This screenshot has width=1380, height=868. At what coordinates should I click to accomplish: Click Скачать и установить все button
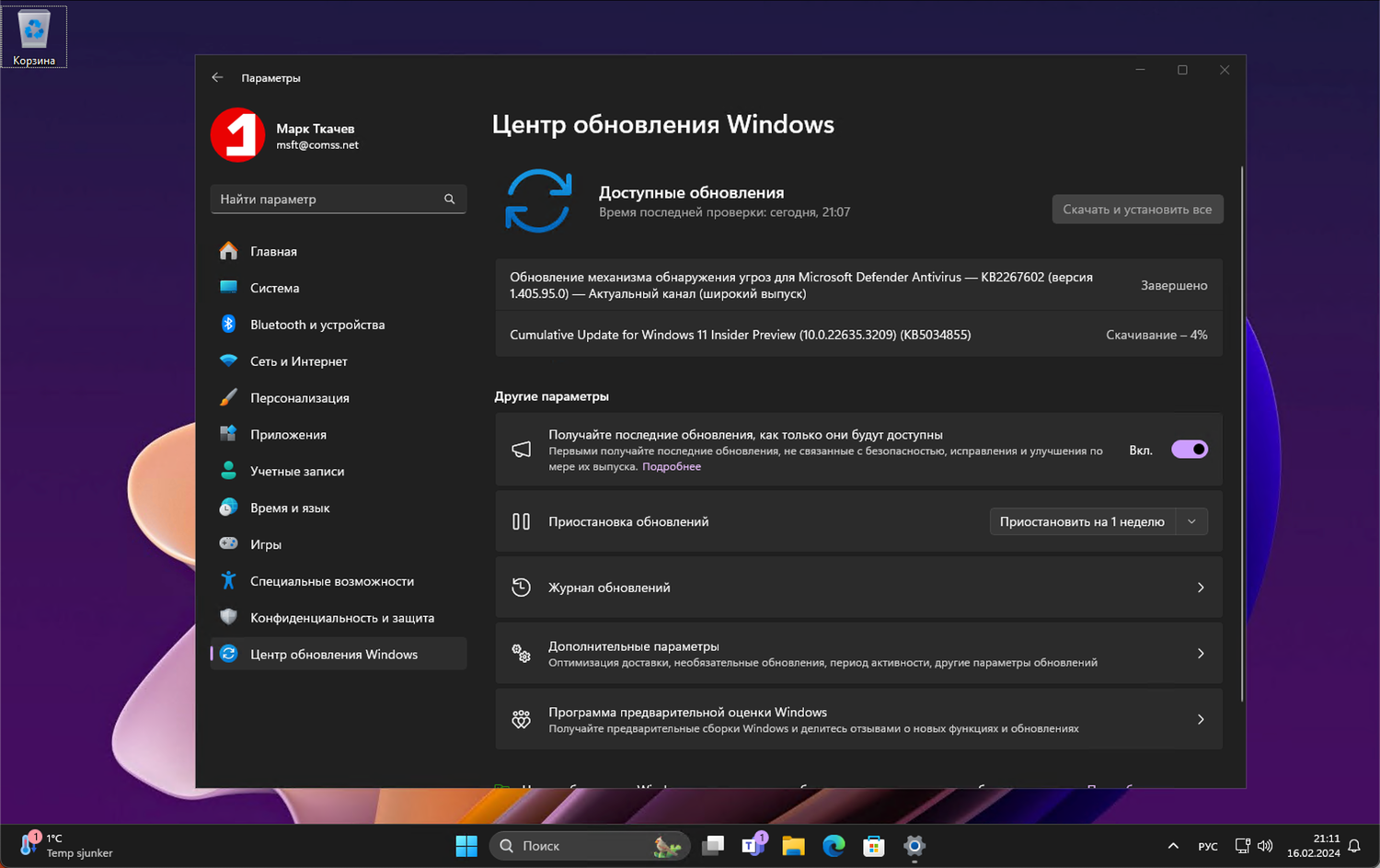(x=1137, y=210)
